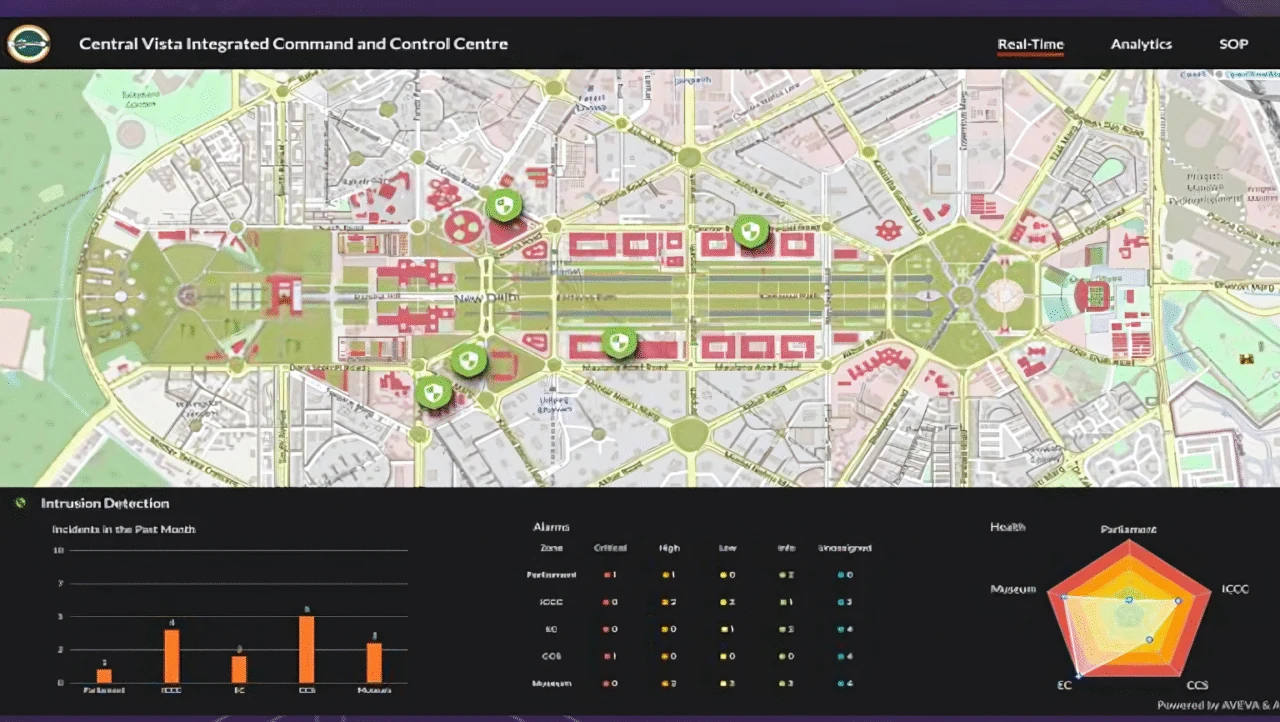1280x722 pixels.
Task: Click the Museum bar in incidents chart
Action: pos(374,663)
